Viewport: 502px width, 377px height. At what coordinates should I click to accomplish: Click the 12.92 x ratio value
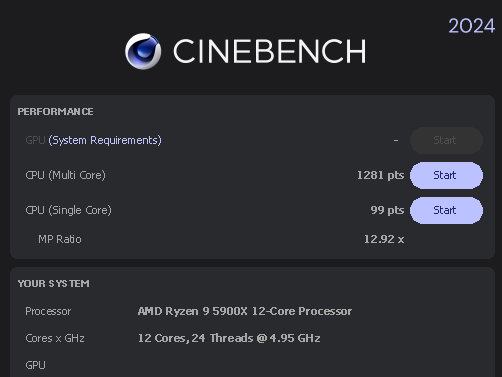pos(384,239)
